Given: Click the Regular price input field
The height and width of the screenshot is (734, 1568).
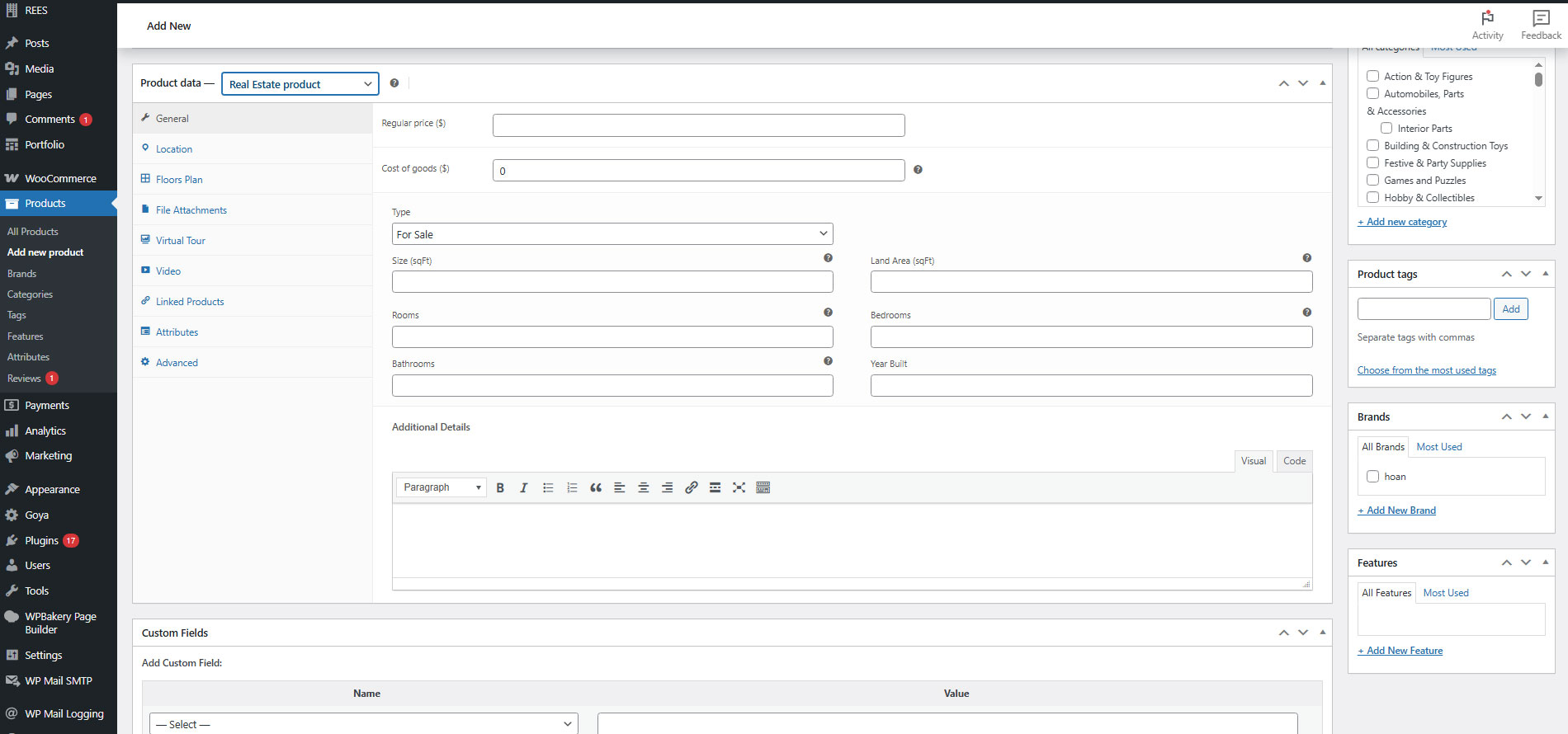Looking at the screenshot, I should 699,125.
